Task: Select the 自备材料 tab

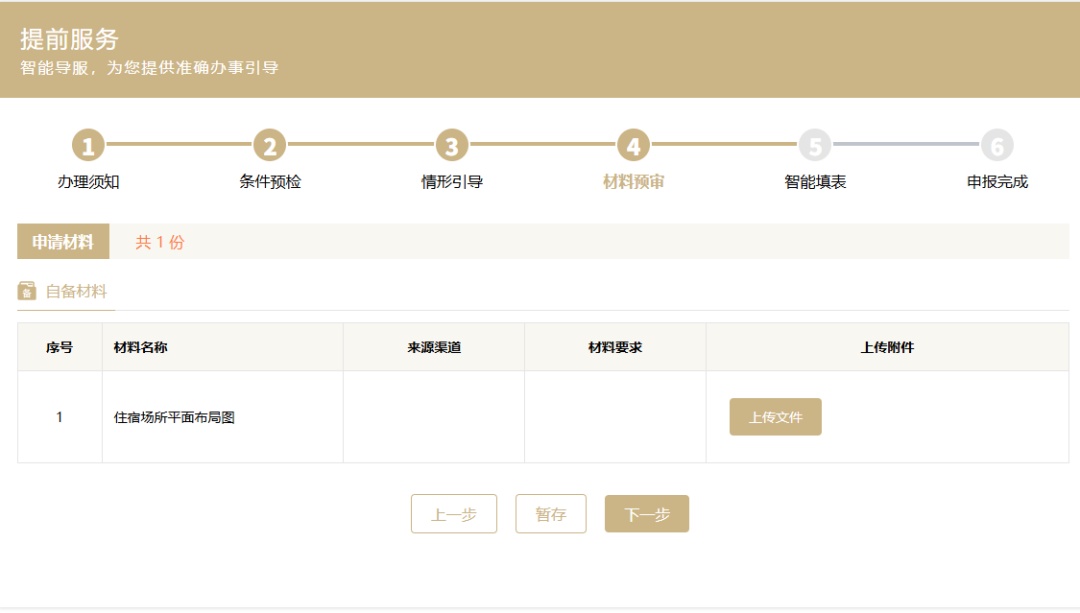Action: point(76,292)
